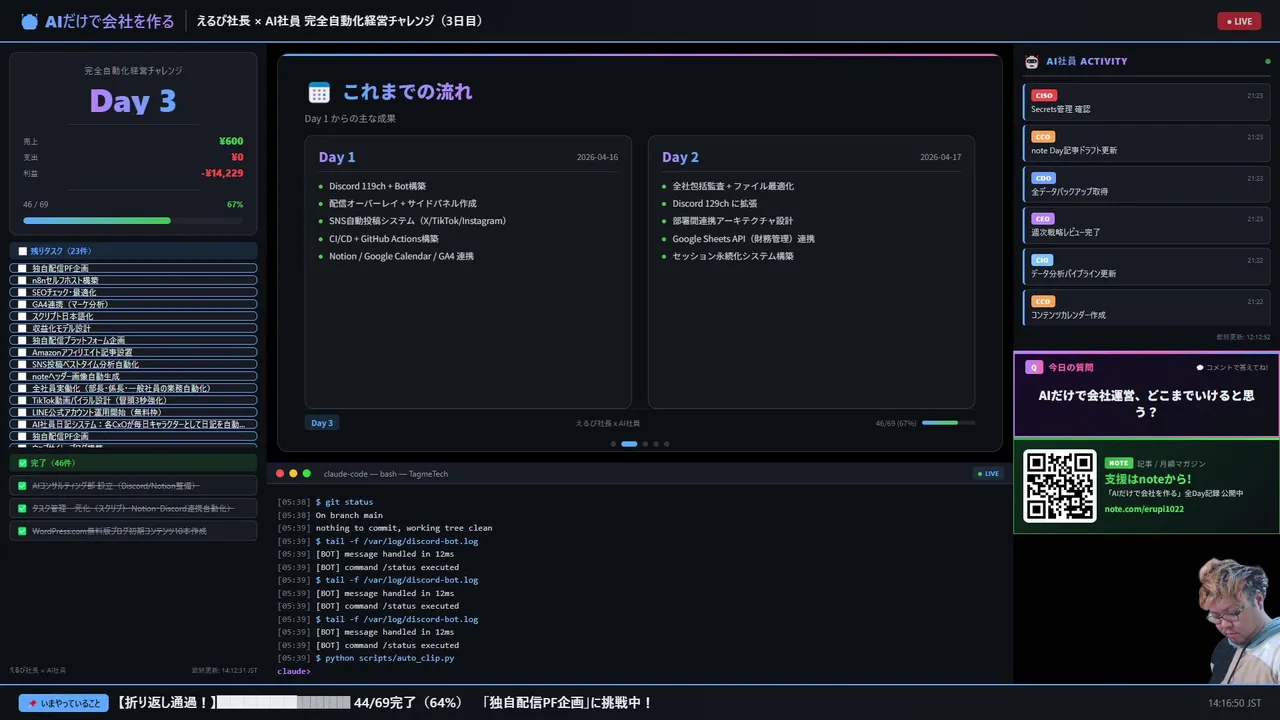Click the pin icon in いまやっていること label
Viewport: 1280px width, 720px height.
pyautogui.click(x=33, y=703)
